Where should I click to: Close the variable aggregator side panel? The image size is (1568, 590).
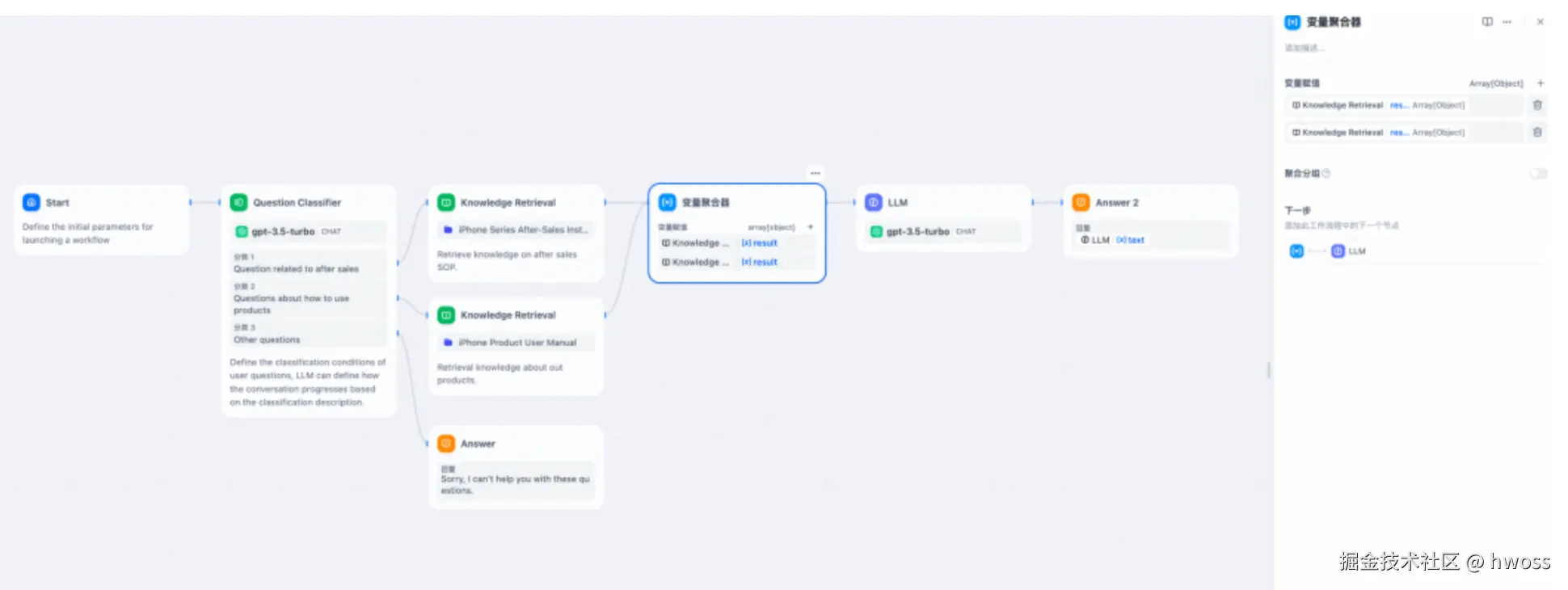(1540, 22)
